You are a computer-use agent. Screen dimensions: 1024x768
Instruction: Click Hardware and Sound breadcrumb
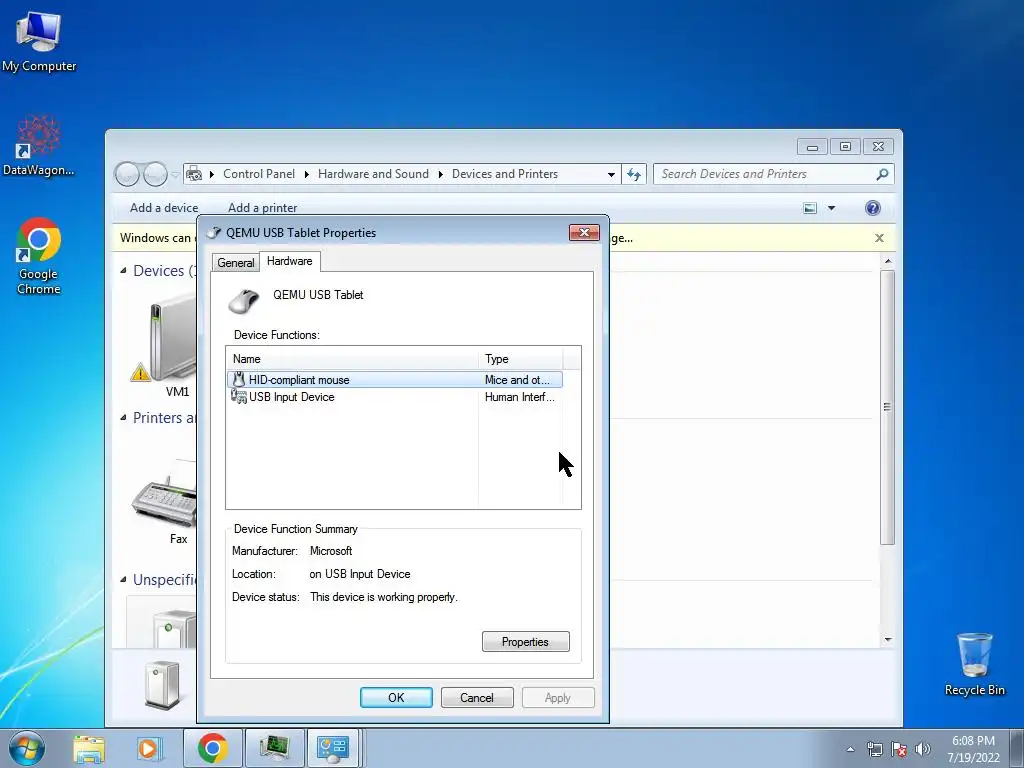point(373,174)
